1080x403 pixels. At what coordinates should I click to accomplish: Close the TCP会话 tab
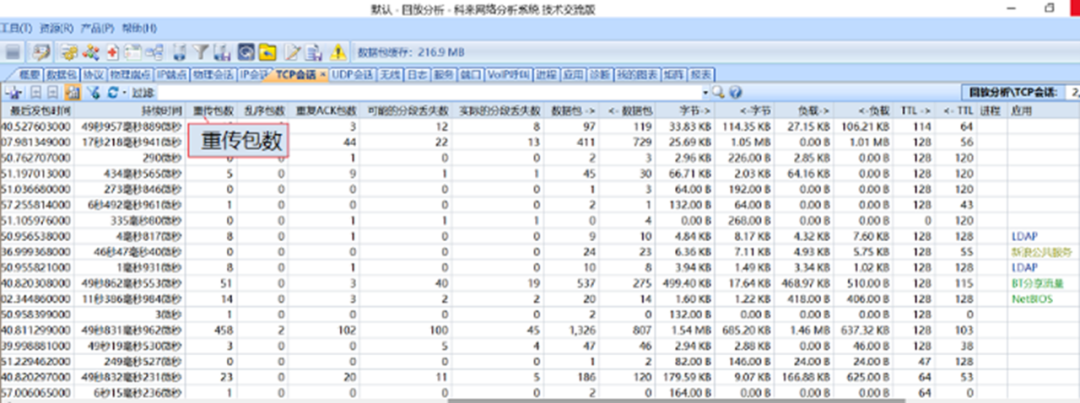click(x=324, y=74)
